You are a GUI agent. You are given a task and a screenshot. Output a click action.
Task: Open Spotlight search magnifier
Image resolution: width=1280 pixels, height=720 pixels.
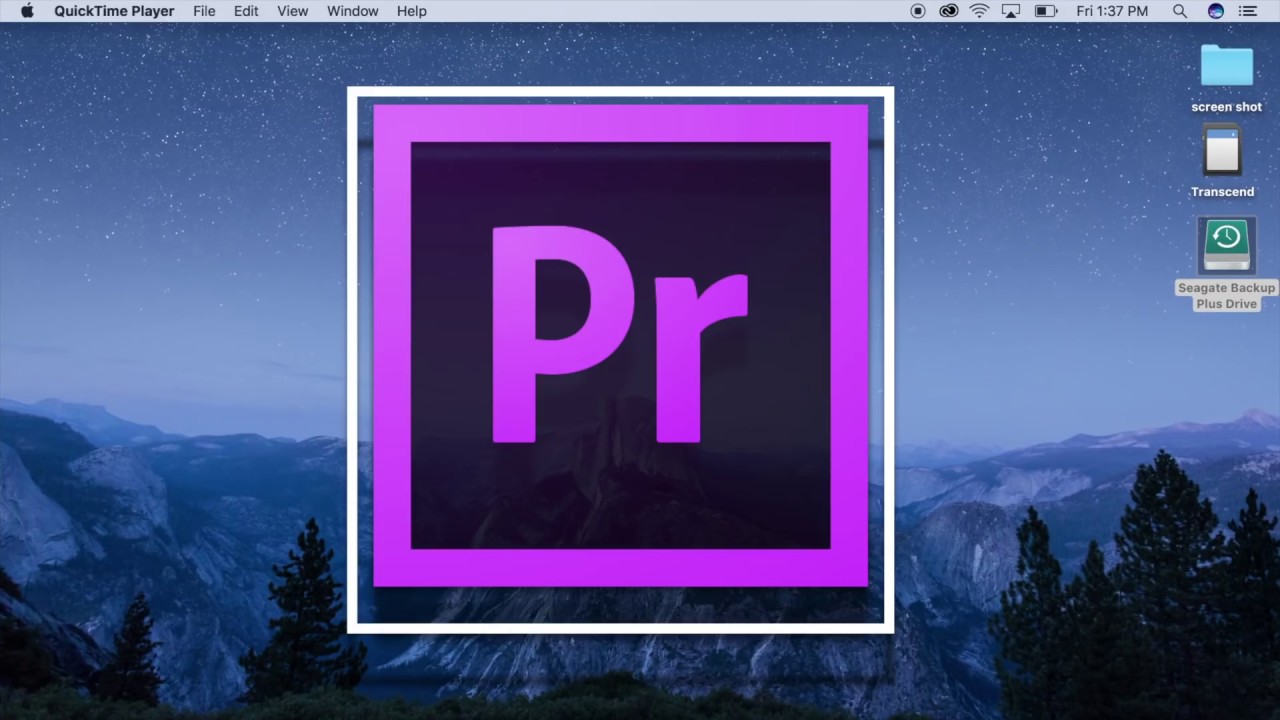(x=1180, y=11)
